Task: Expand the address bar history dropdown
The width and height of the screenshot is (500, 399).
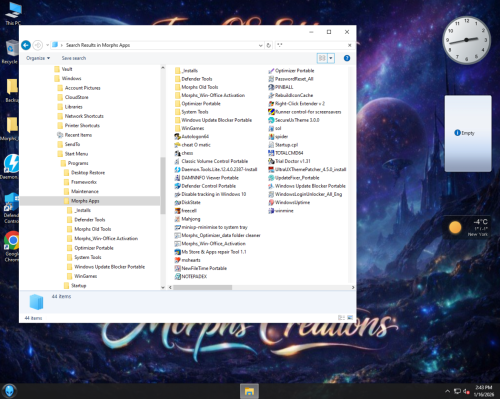Action: [261, 45]
